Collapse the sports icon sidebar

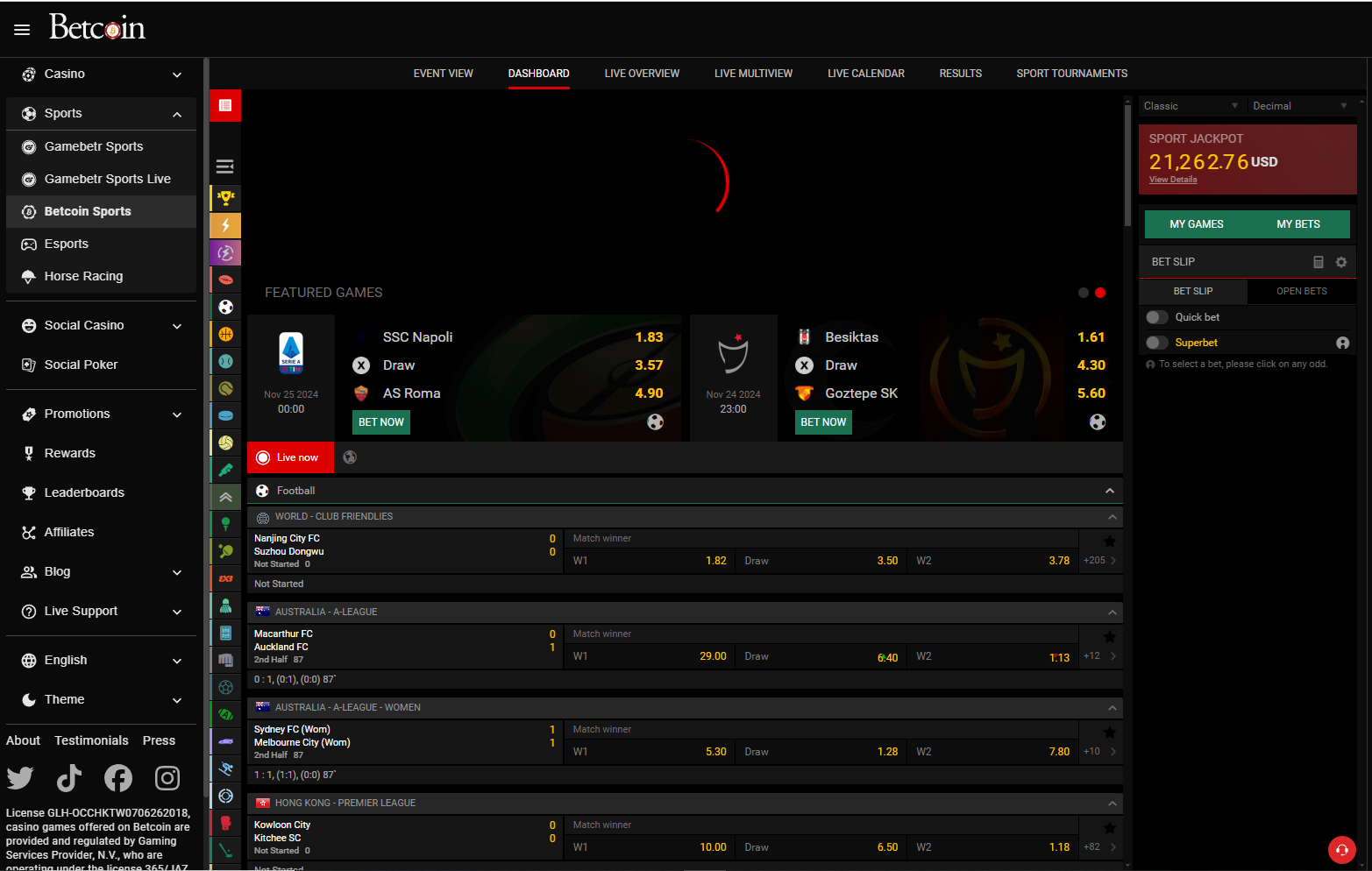point(225,166)
